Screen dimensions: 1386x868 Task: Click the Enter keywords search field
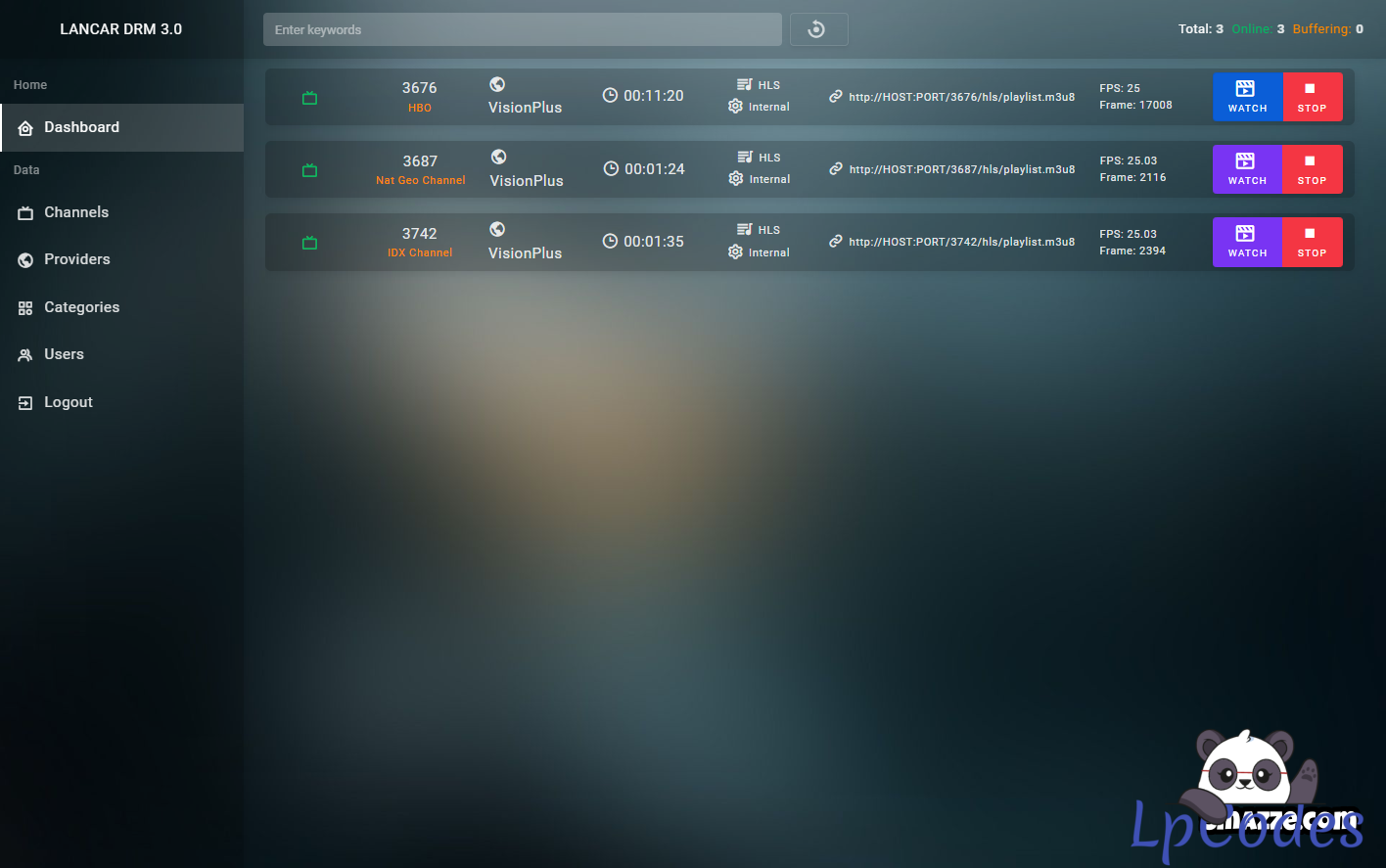tap(522, 29)
